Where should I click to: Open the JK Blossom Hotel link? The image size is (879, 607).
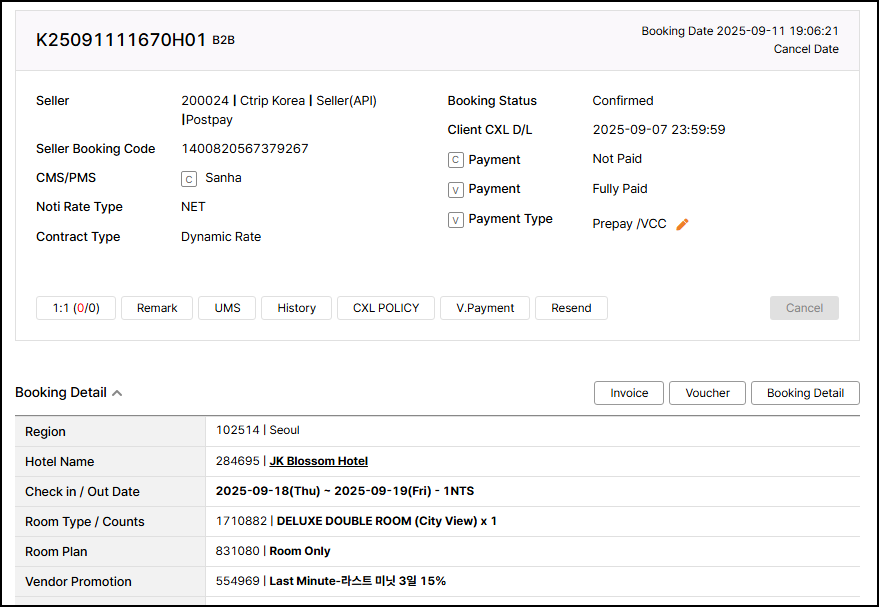pos(318,461)
